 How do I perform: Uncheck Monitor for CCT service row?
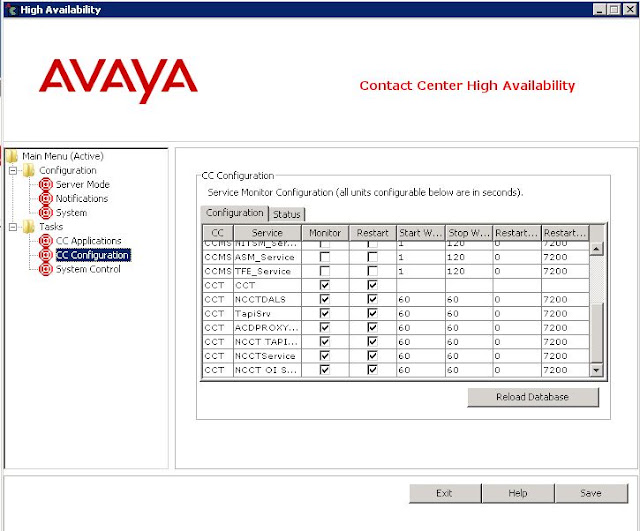coord(324,285)
